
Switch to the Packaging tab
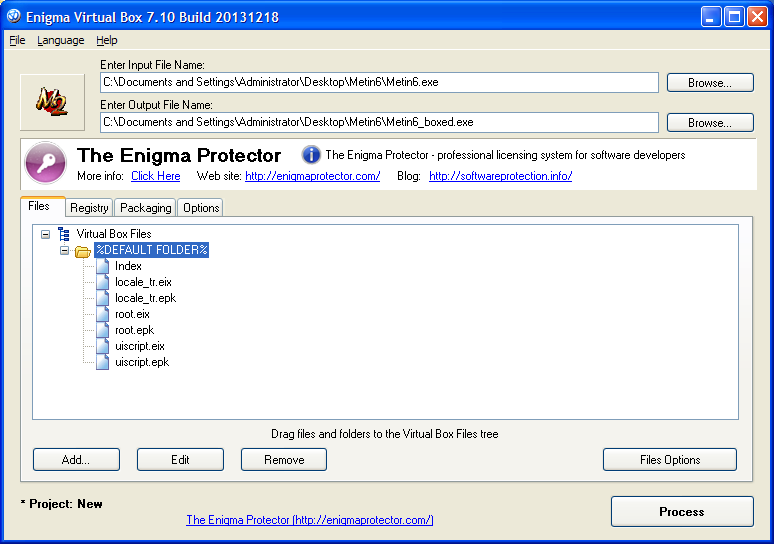(x=146, y=208)
